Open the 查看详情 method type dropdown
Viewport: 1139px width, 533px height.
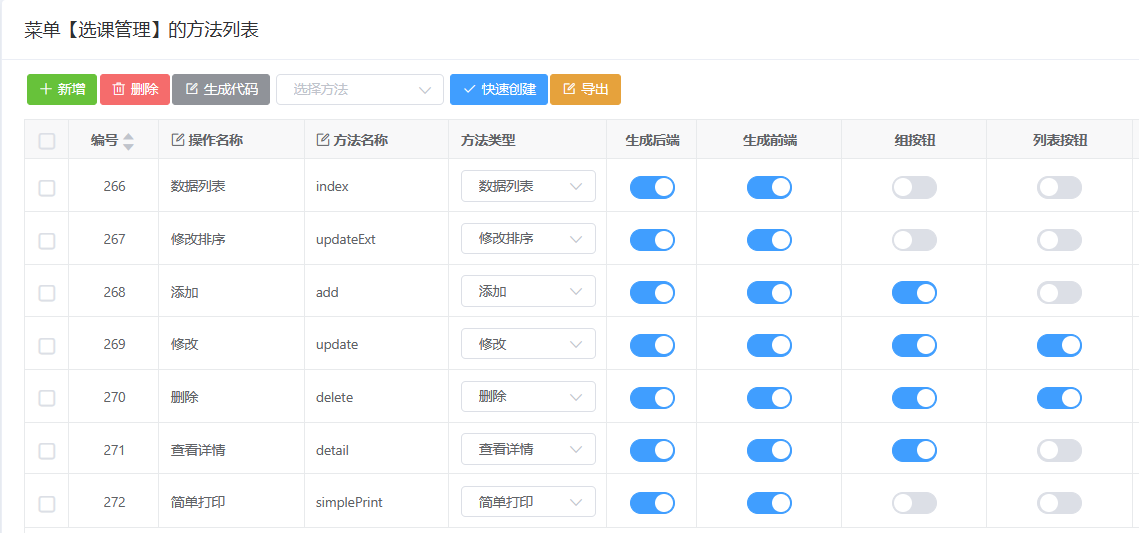pyautogui.click(x=528, y=450)
